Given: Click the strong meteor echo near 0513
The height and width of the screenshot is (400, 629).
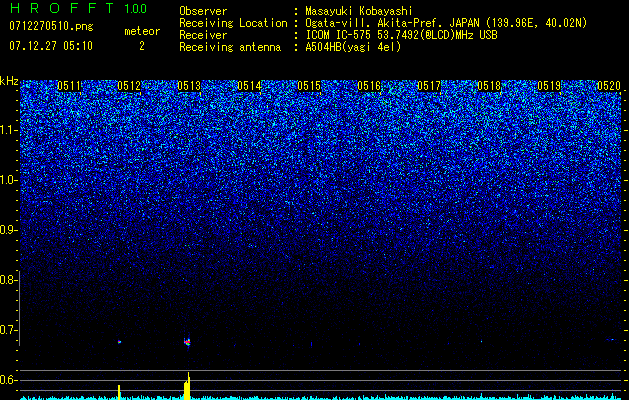Looking at the screenshot, I should click(187, 342).
